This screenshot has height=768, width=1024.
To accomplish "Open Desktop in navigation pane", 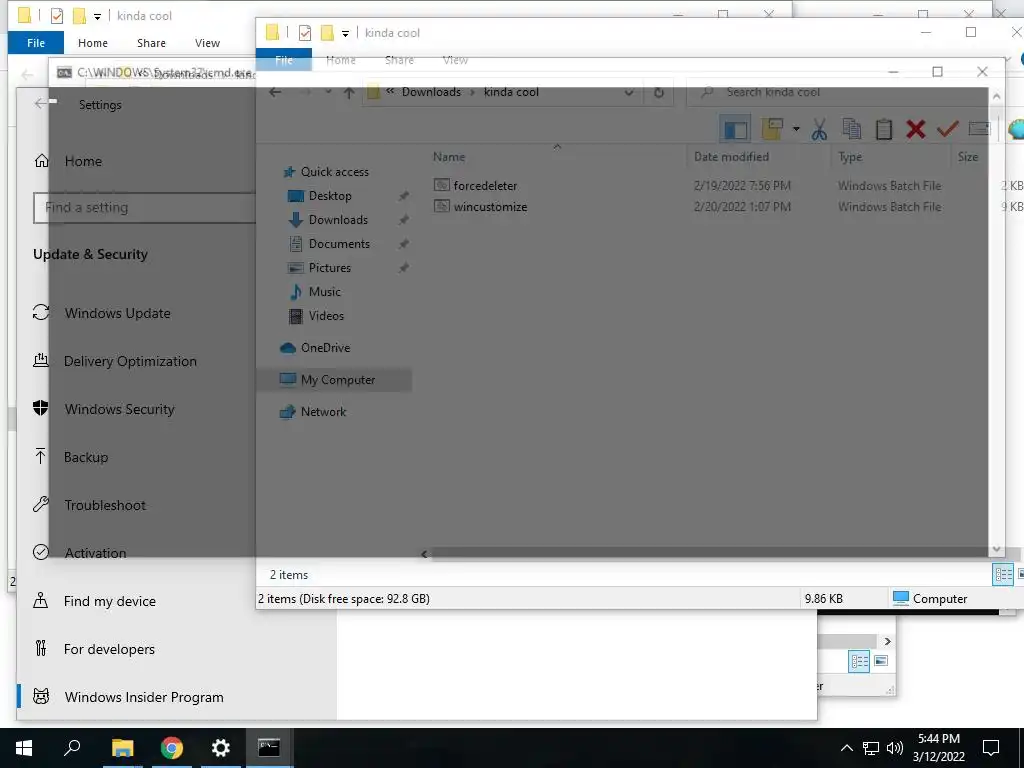I will [x=330, y=196].
